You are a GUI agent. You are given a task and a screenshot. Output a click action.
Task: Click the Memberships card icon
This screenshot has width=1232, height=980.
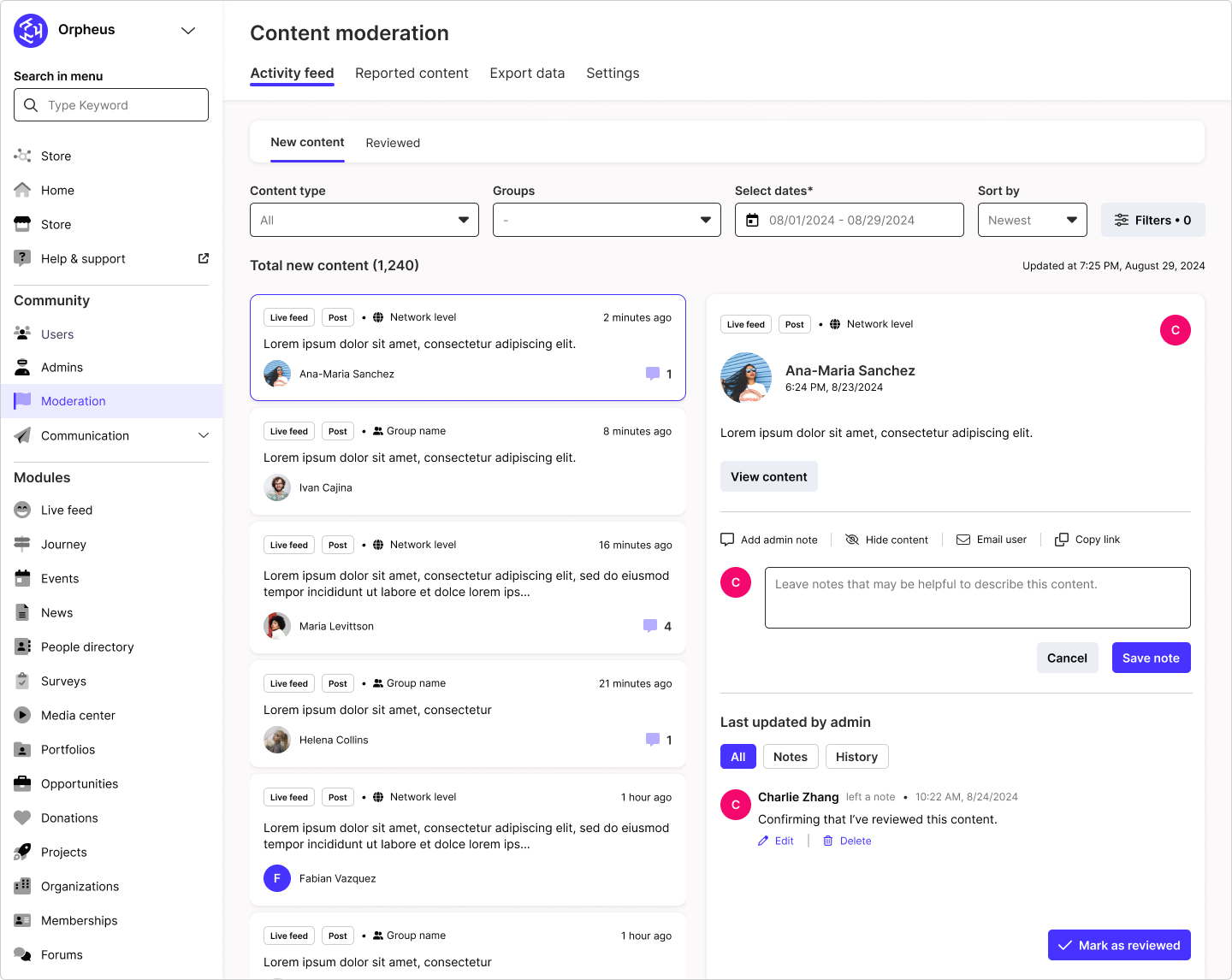click(x=22, y=920)
